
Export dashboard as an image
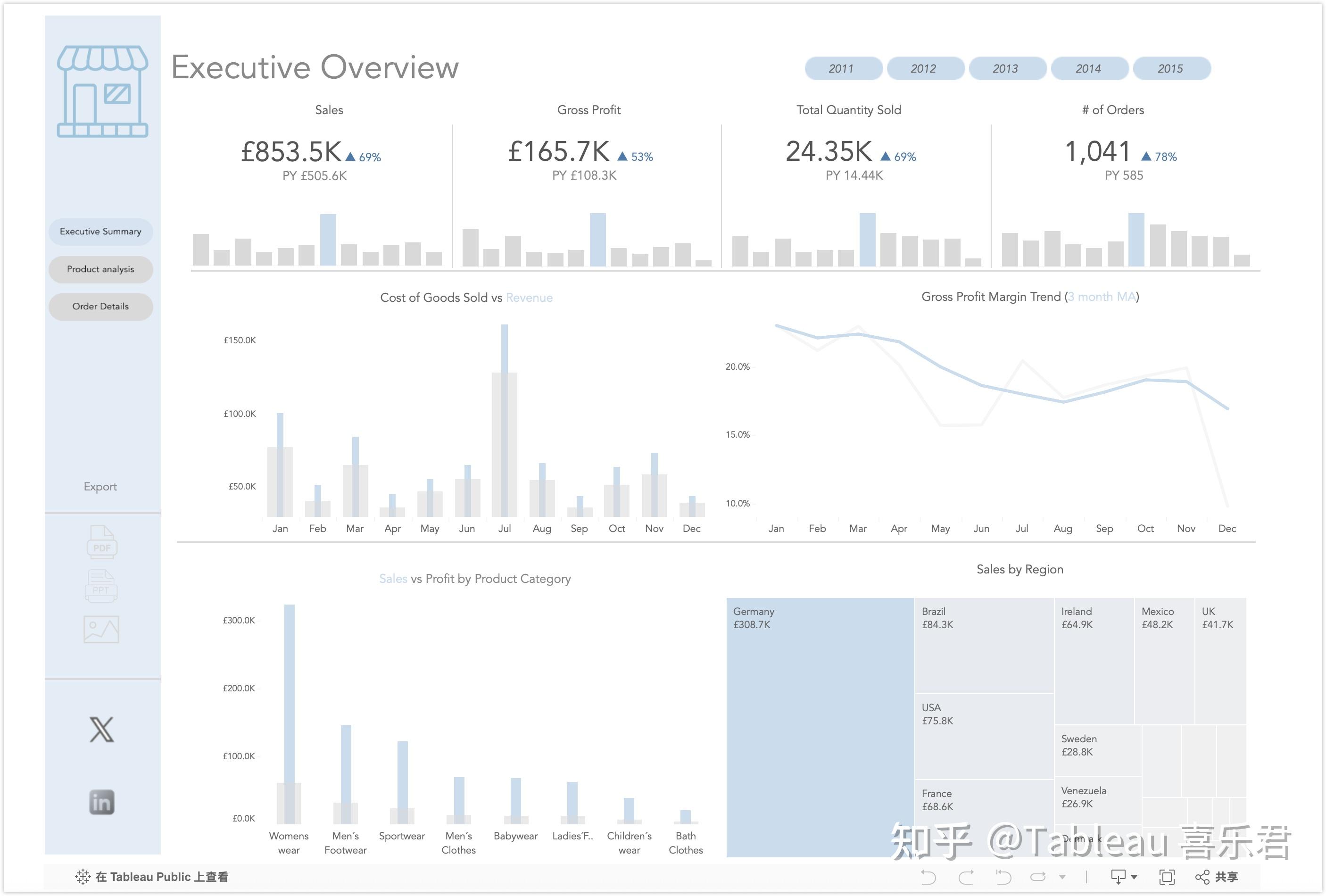(100, 628)
